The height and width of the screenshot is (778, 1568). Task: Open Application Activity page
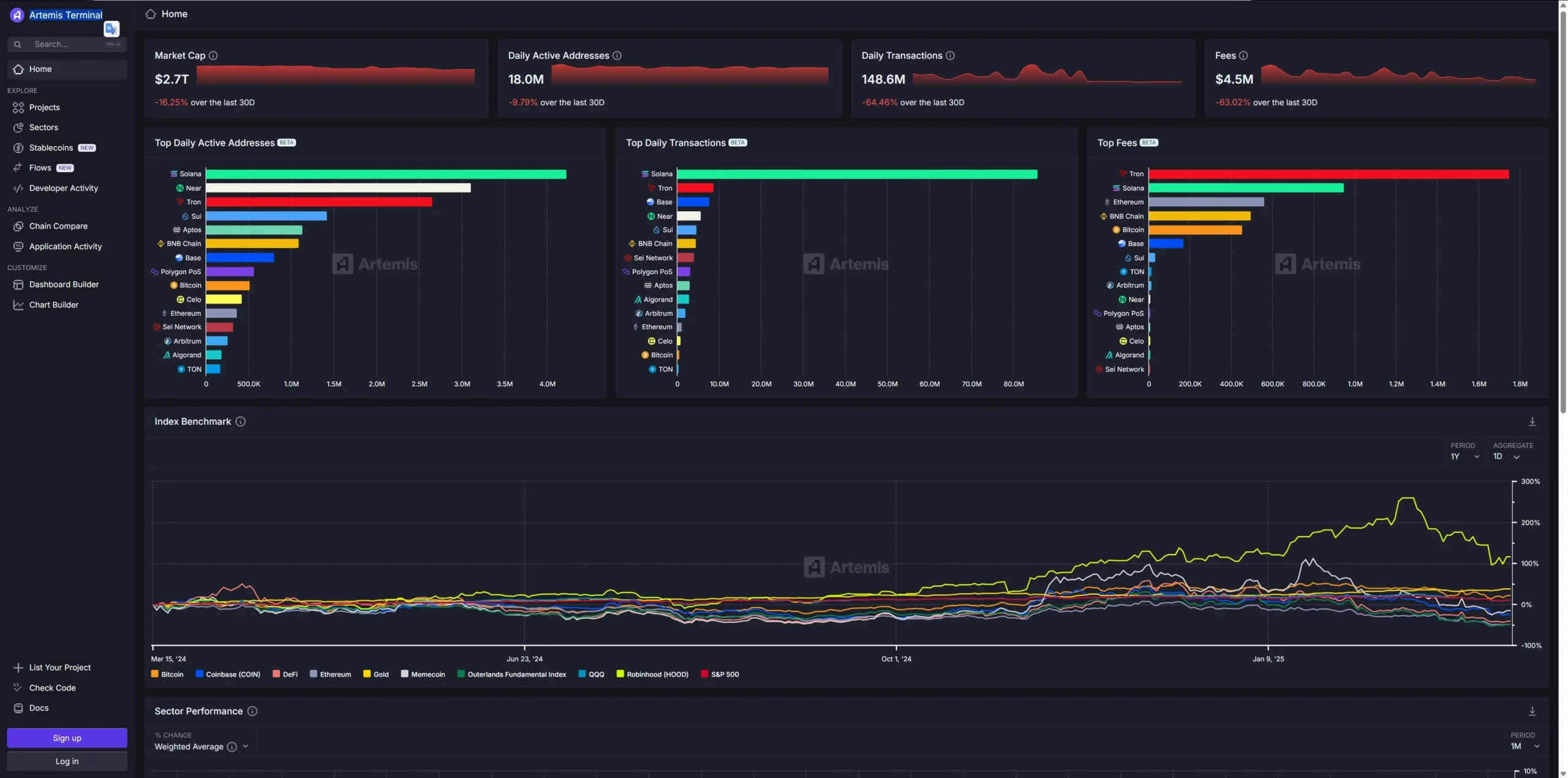coord(67,246)
